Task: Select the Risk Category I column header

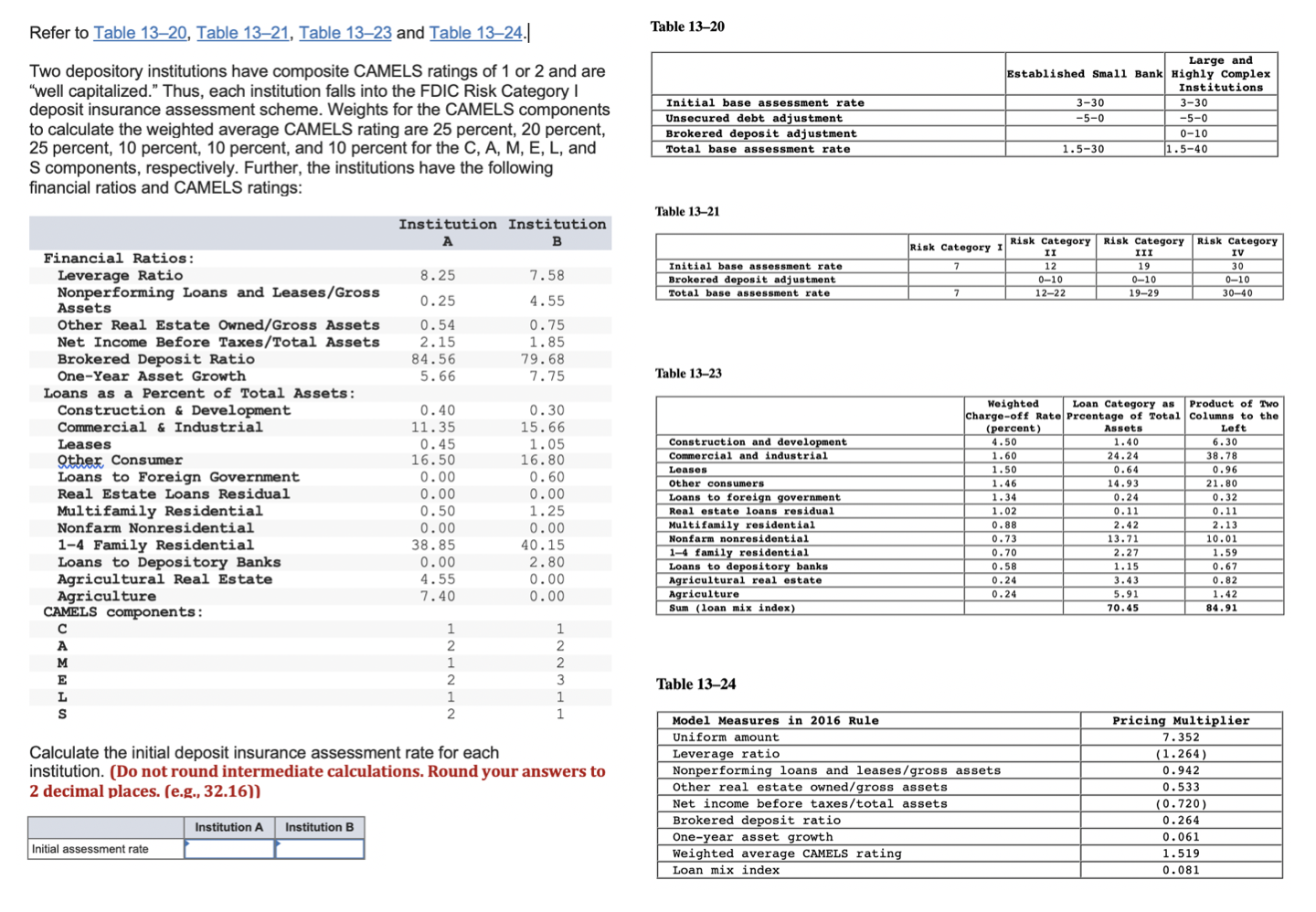Action: pyautogui.click(x=956, y=246)
